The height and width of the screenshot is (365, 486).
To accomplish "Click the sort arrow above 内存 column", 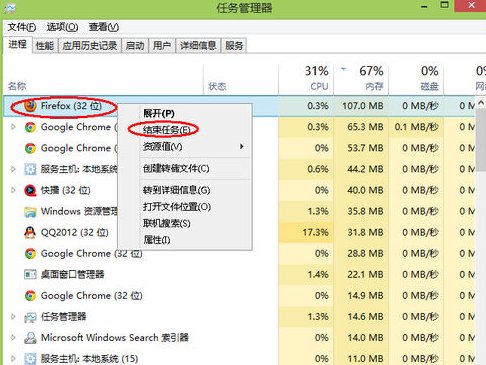I will pos(344,69).
